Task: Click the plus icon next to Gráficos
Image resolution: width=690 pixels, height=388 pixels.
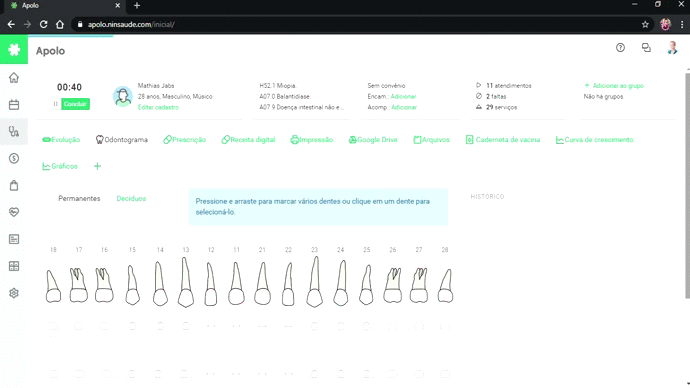Action: (97, 166)
